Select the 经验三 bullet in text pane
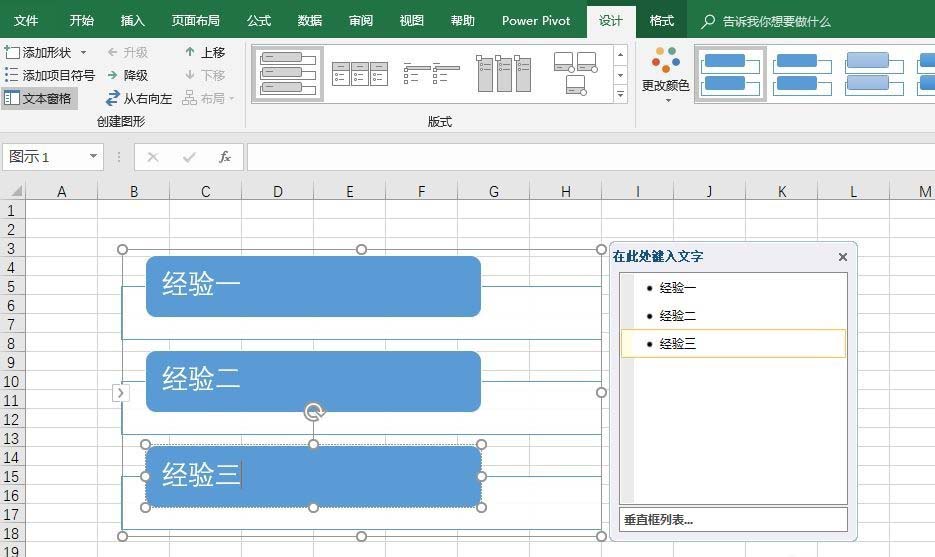Image resolution: width=935 pixels, height=557 pixels. tap(733, 344)
